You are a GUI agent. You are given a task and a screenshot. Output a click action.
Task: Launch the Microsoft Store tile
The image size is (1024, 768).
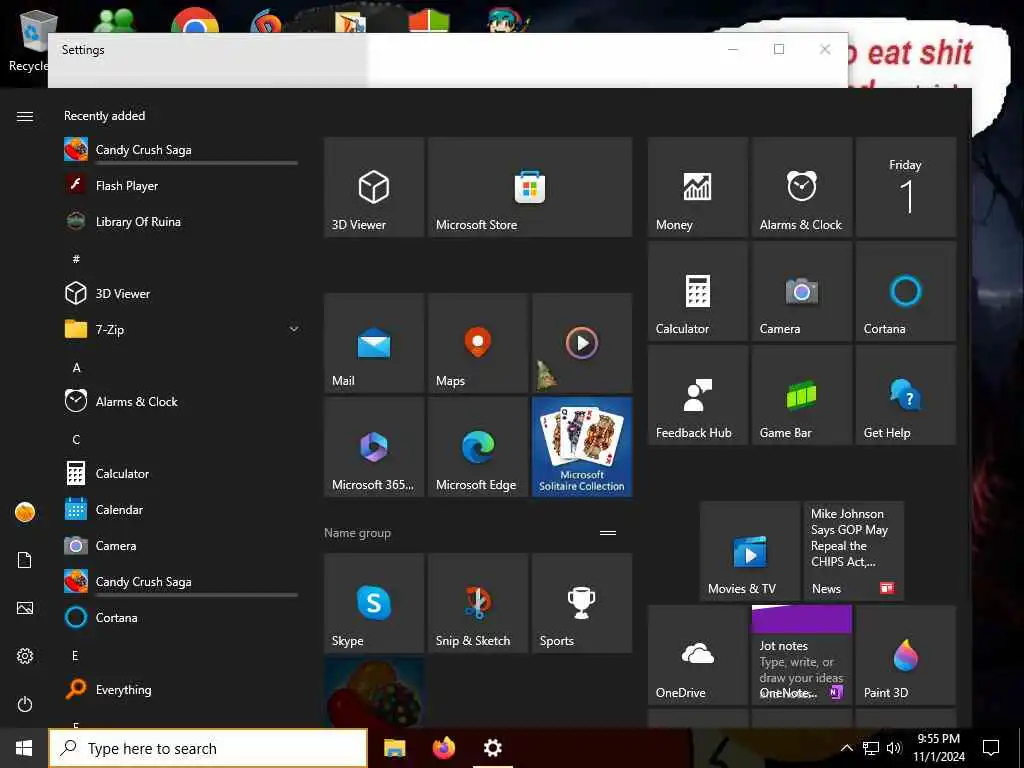coord(530,187)
